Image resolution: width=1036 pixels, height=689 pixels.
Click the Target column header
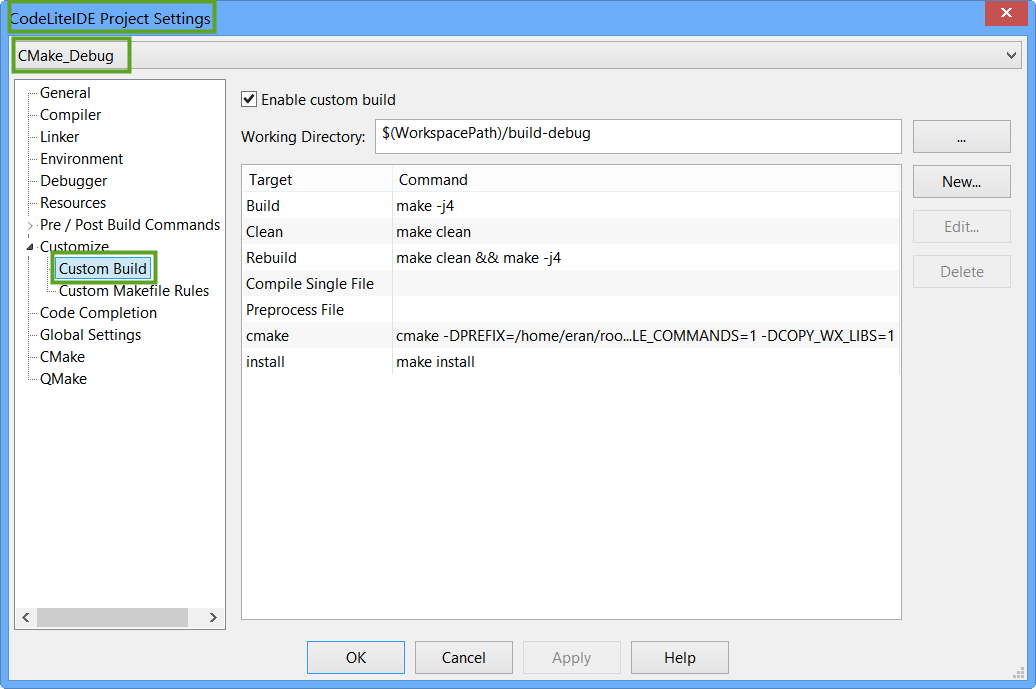pos(317,180)
